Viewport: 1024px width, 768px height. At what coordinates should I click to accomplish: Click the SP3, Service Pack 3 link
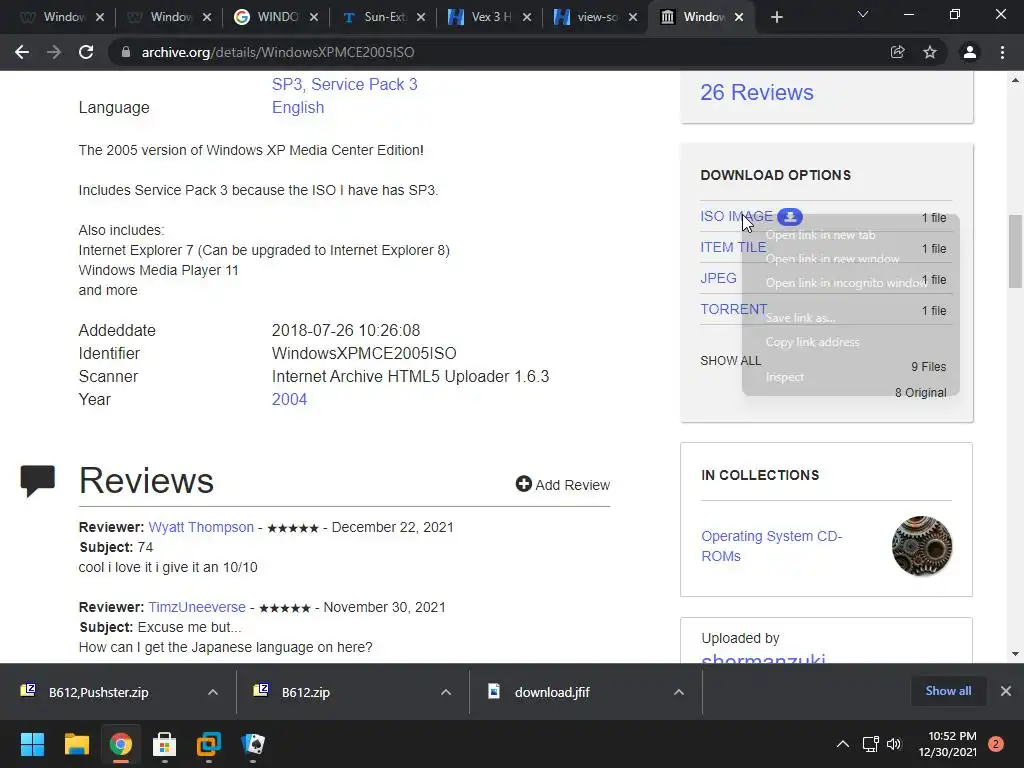tap(345, 84)
